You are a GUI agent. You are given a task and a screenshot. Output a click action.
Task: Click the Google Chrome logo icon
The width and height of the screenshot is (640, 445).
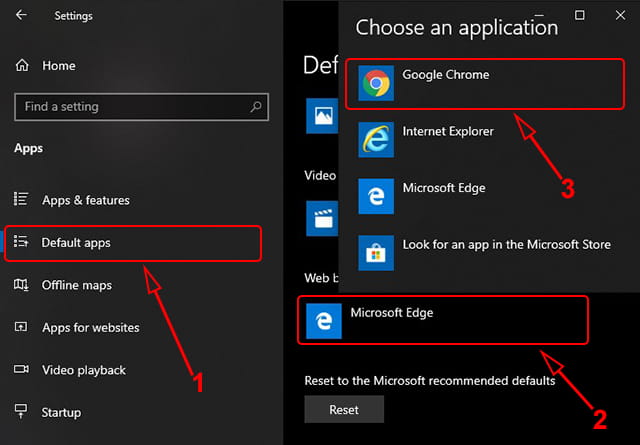376,83
